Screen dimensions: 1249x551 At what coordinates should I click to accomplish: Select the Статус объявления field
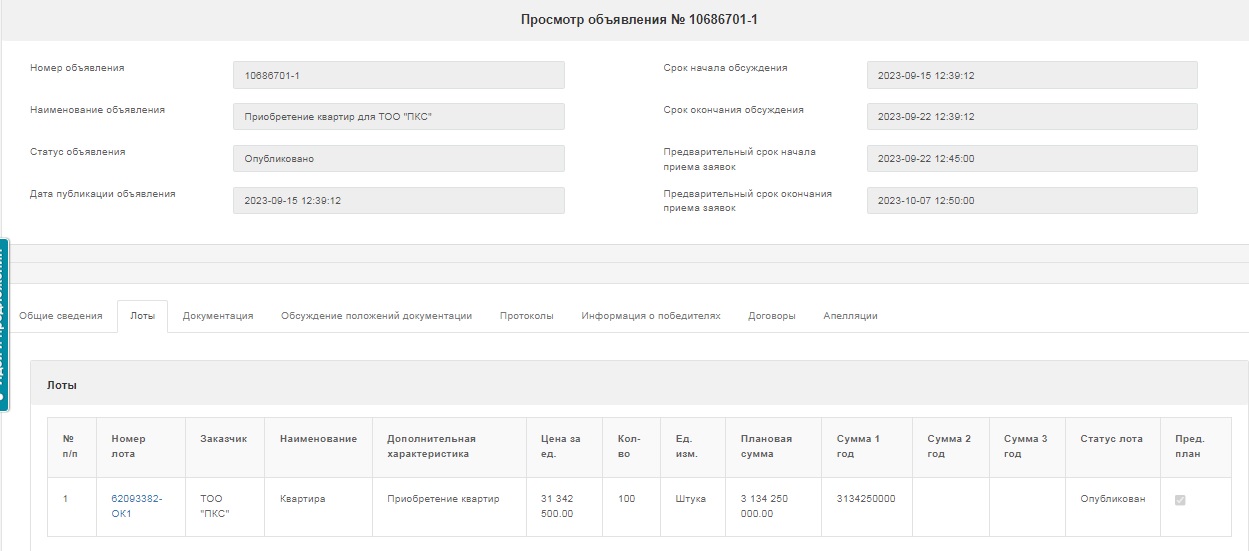tap(398, 159)
